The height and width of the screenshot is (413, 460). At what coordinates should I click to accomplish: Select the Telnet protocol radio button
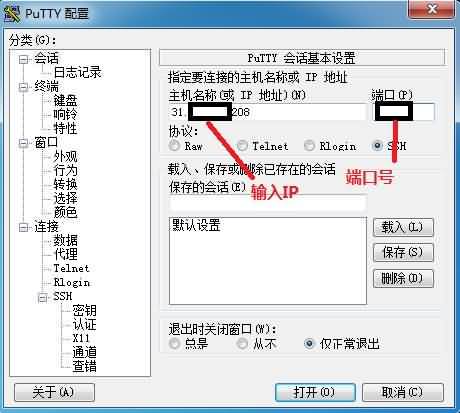pyautogui.click(x=242, y=145)
